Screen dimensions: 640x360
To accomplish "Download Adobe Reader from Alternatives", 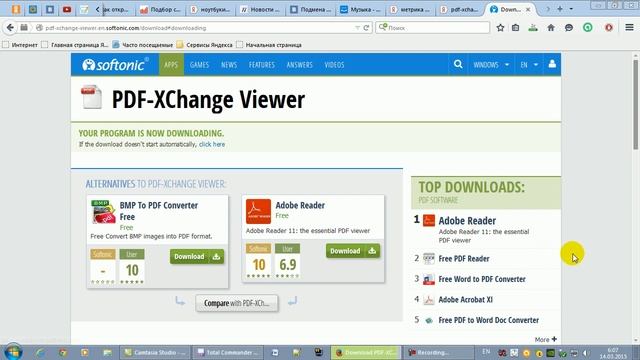I will click(353, 251).
